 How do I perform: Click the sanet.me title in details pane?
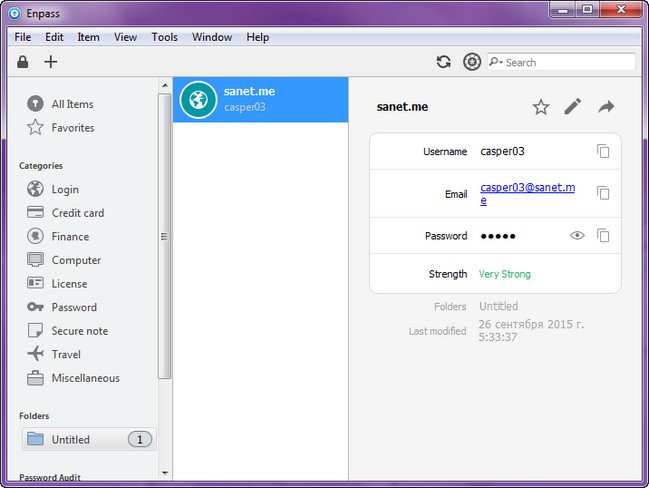[x=402, y=107]
